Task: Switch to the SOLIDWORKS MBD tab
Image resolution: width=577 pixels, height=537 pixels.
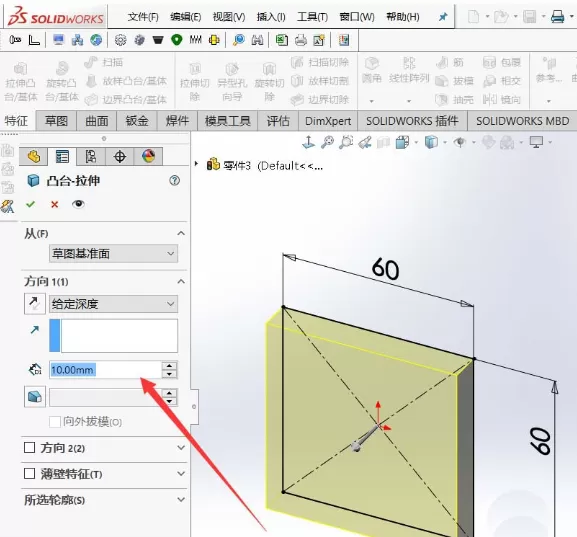Action: 523,121
